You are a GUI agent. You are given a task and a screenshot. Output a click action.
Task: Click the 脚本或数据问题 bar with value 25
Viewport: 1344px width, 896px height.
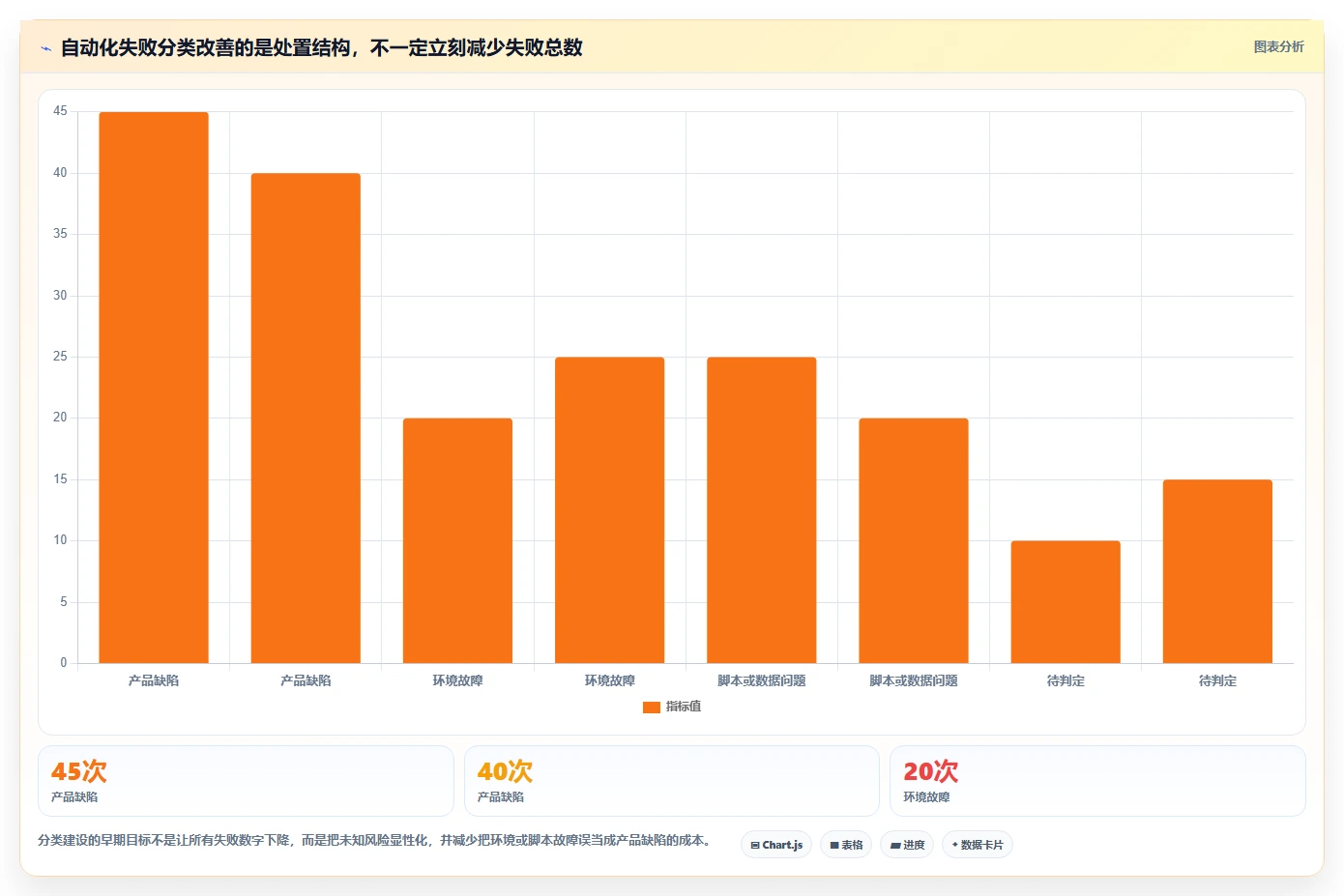762,510
